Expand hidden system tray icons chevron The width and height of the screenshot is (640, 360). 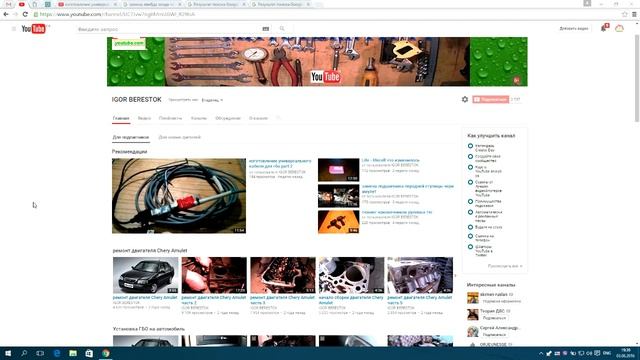coord(541,353)
